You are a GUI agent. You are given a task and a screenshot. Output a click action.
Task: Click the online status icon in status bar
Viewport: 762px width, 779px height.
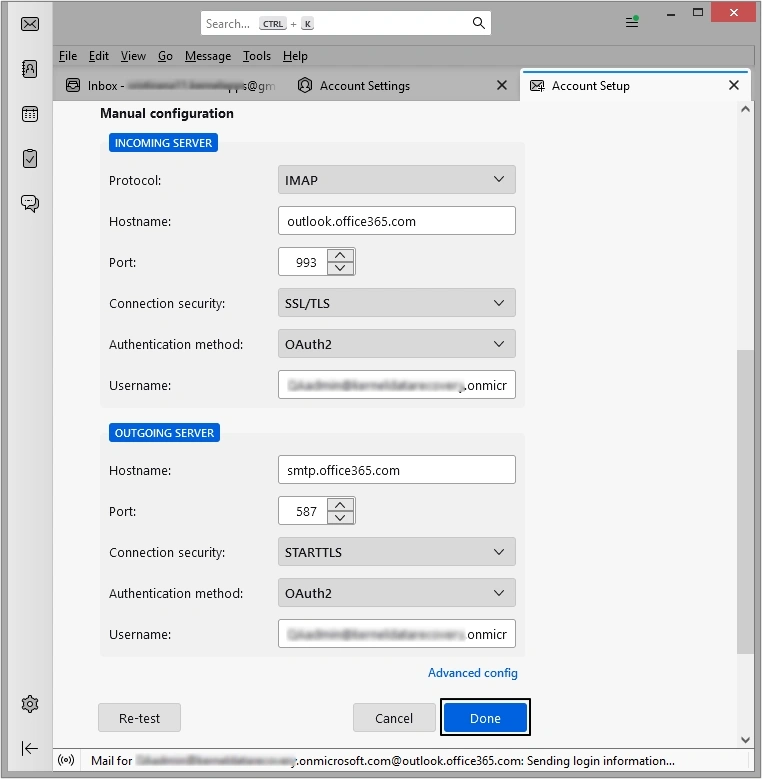[x=66, y=760]
